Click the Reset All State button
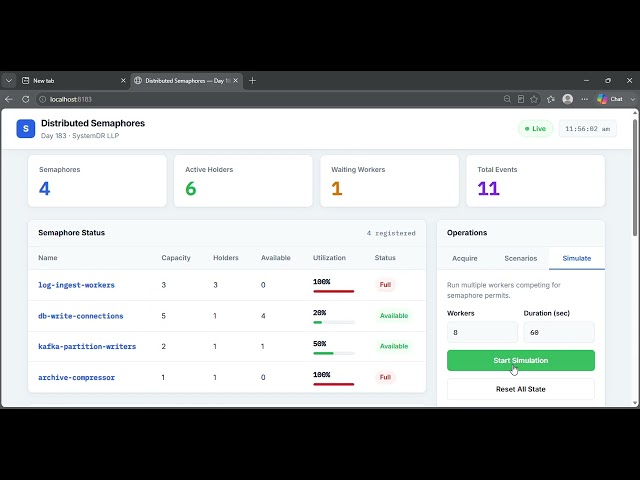 [x=521, y=389]
